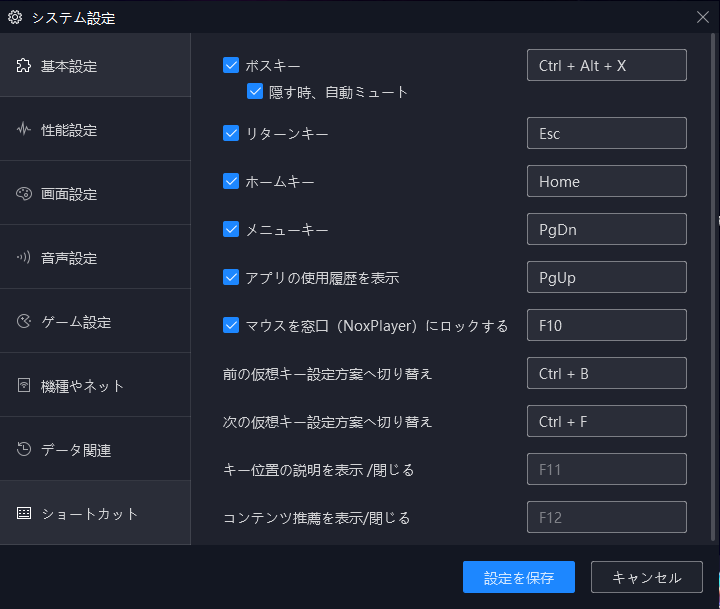Image resolution: width=720 pixels, height=609 pixels.
Task: Click the ゲーム設定 icon in sidebar
Action: pyautogui.click(x=23, y=321)
